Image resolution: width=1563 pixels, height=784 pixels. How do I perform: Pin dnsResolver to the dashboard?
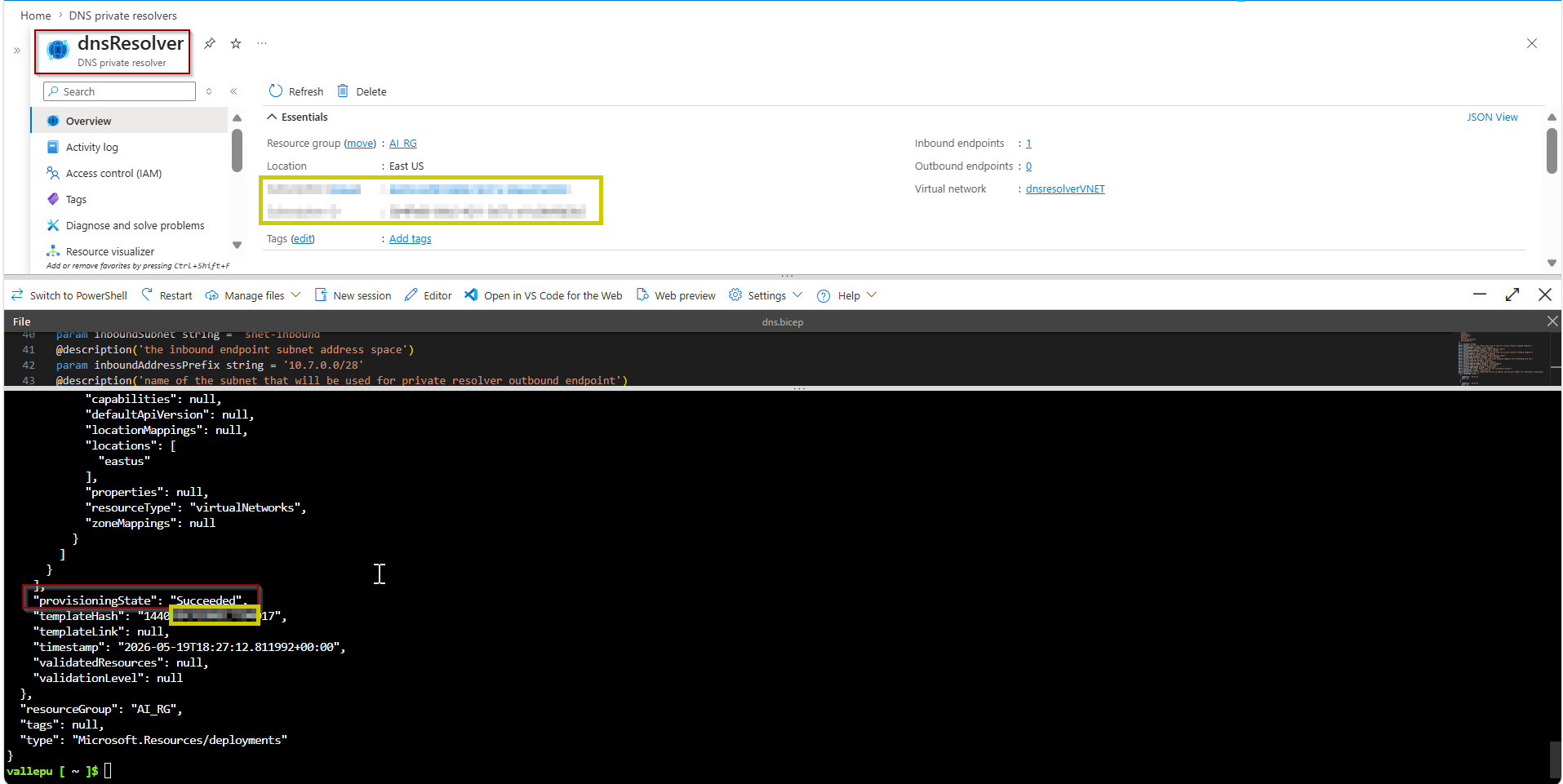click(210, 43)
